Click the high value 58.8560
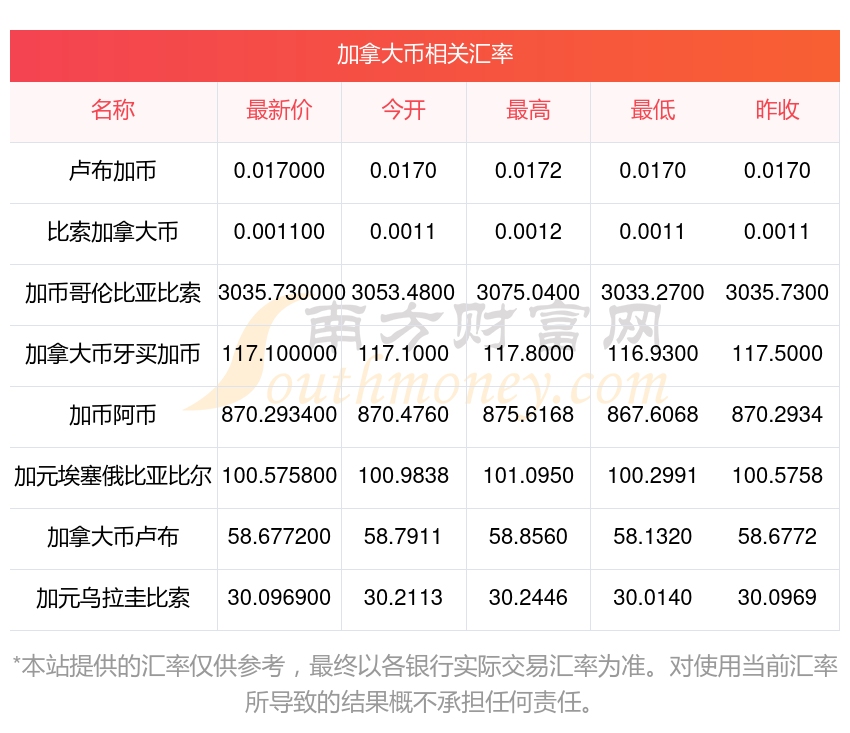Image resolution: width=850 pixels, height=733 pixels. point(528,537)
